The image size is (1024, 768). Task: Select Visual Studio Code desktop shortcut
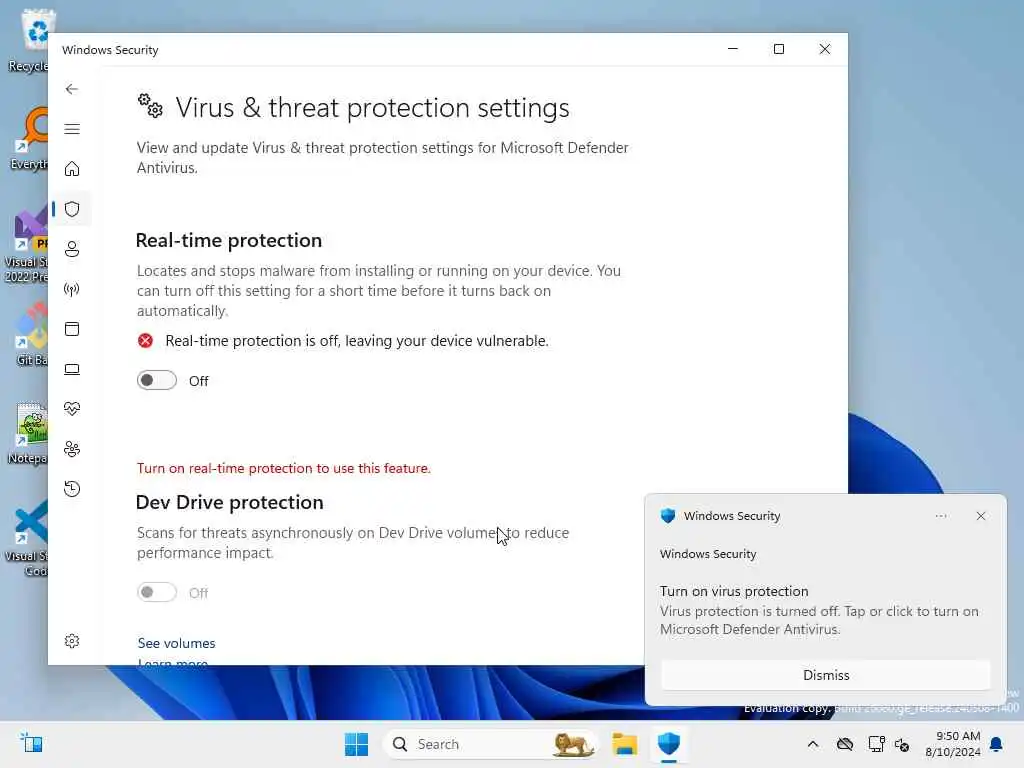[26, 539]
